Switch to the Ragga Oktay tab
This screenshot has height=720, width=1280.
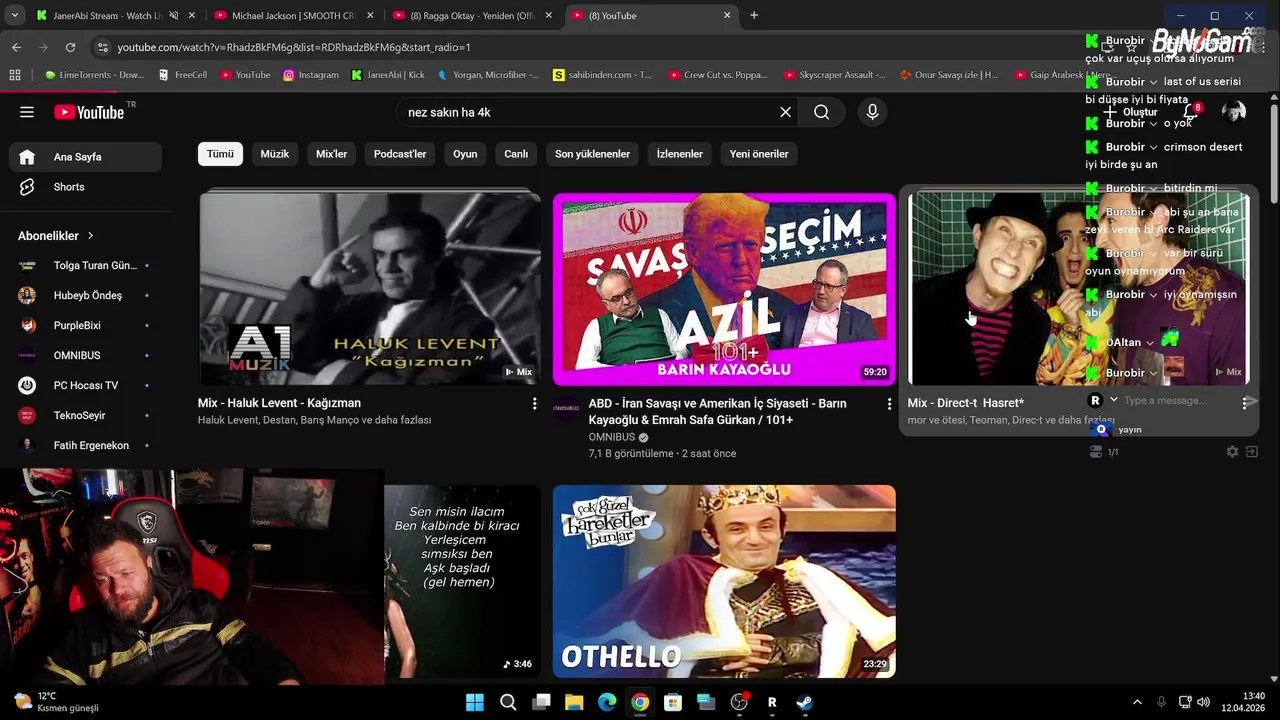click(x=473, y=15)
